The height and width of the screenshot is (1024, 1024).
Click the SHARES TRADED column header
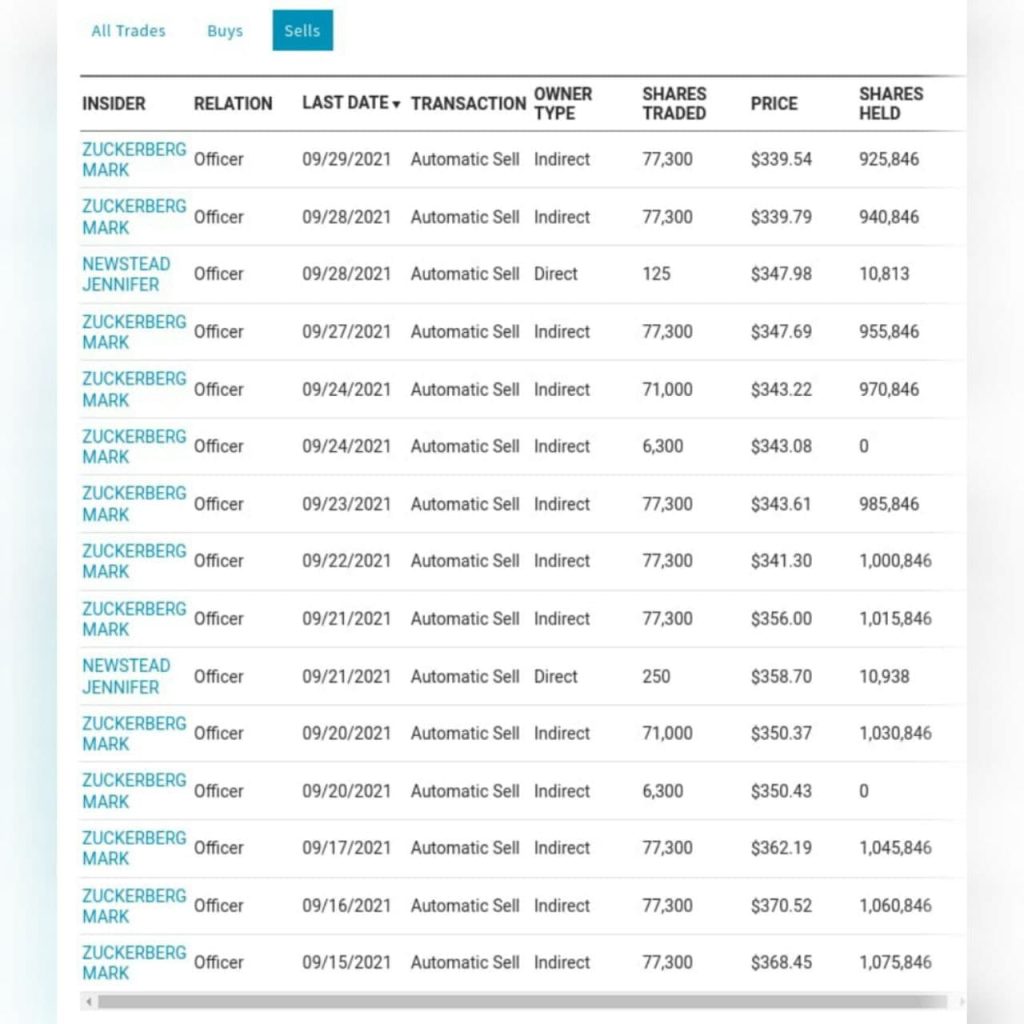tap(674, 104)
